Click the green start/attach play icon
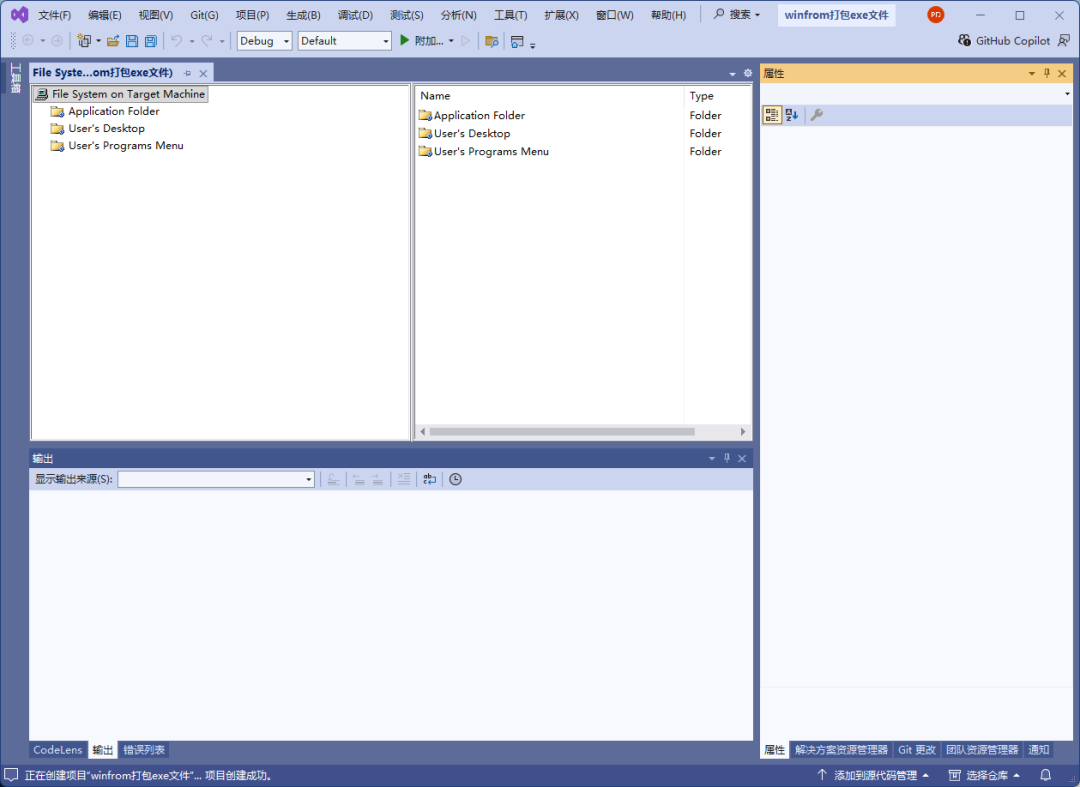 click(404, 41)
